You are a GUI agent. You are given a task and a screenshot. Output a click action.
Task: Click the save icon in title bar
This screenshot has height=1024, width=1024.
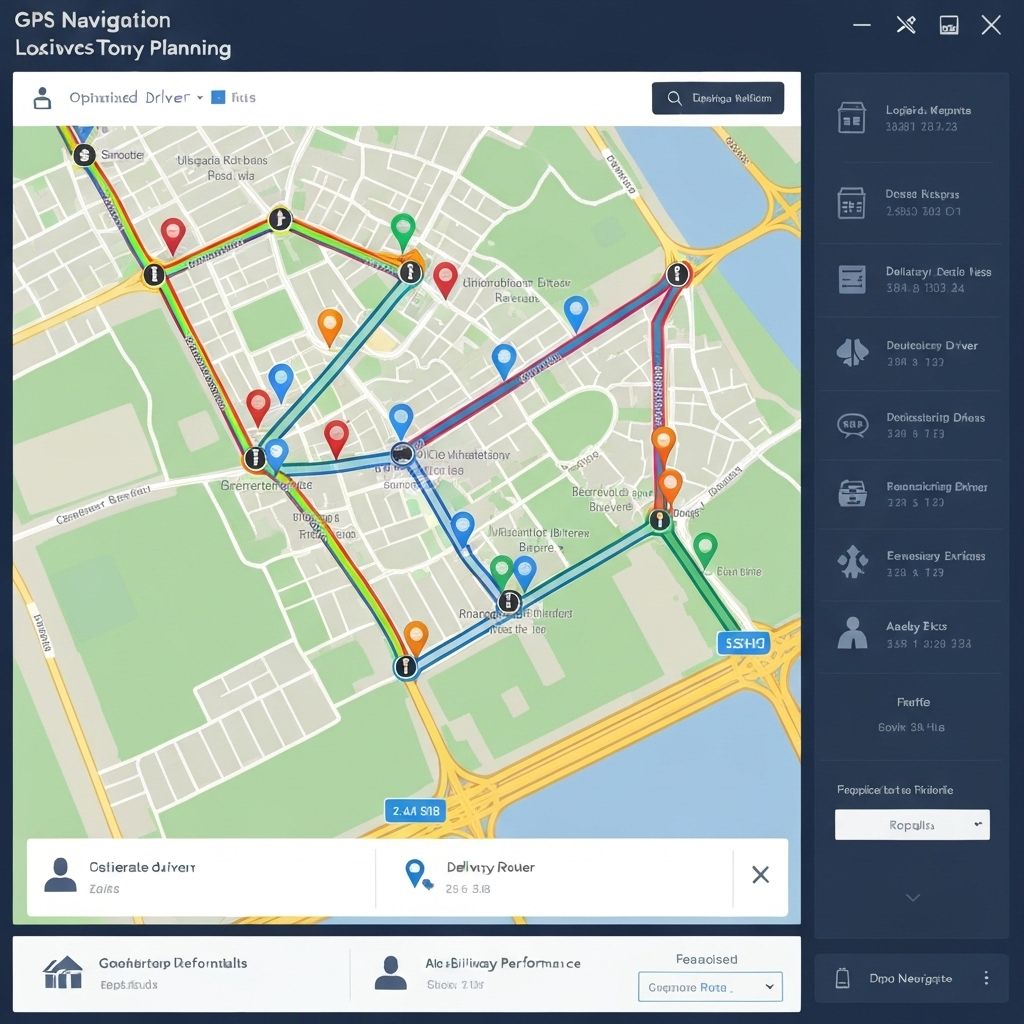(948, 25)
